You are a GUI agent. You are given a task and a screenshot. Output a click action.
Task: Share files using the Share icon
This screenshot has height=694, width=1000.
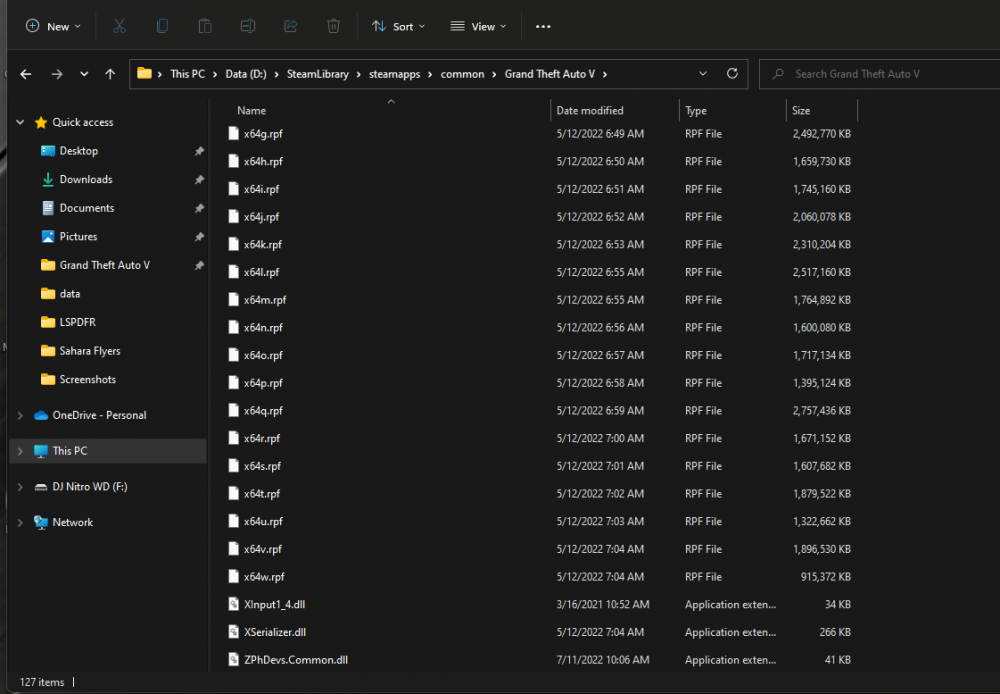[x=290, y=26]
